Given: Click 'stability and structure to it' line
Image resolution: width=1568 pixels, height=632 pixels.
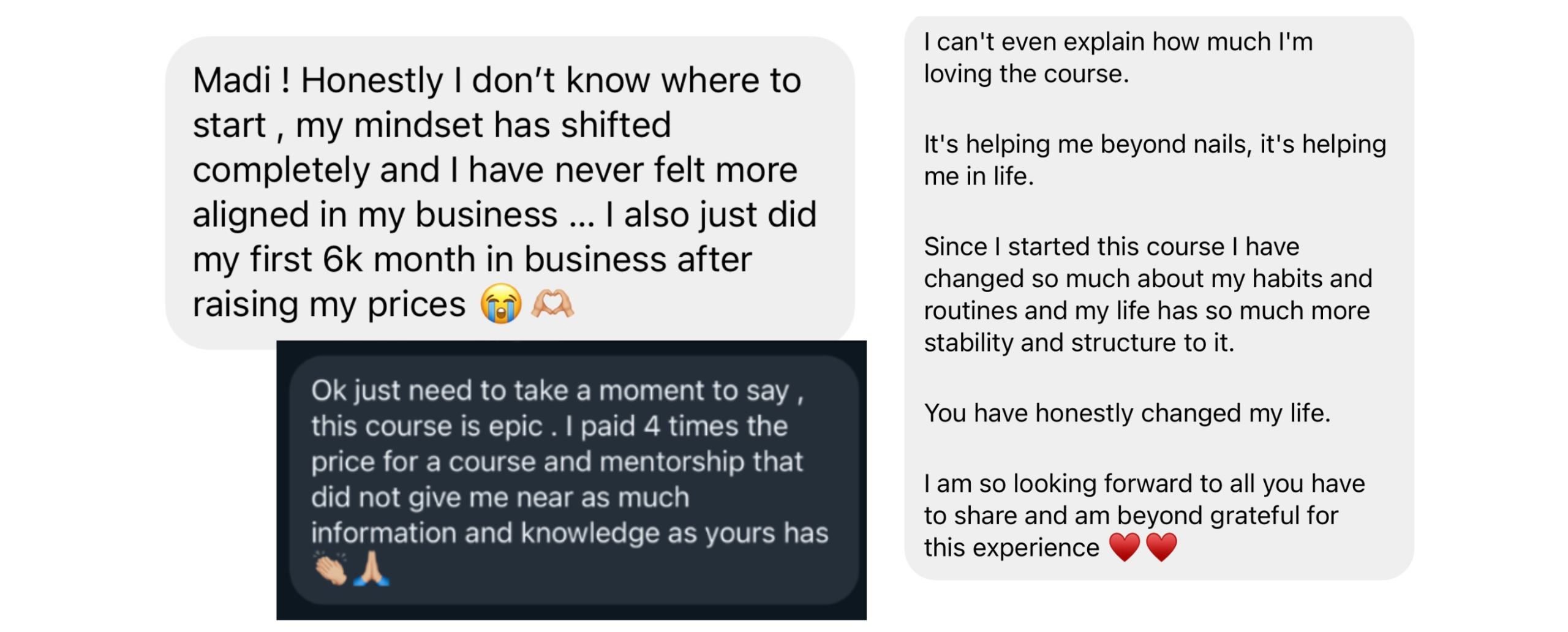Looking at the screenshot, I should [x=1079, y=342].
